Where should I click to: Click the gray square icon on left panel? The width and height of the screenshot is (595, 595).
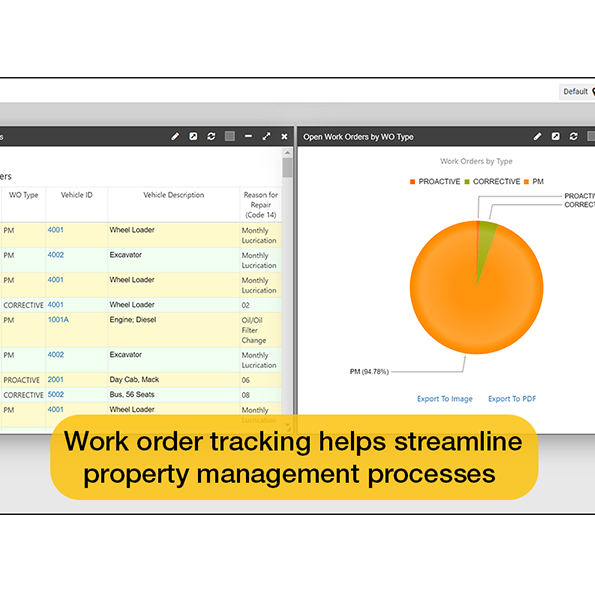(230, 136)
